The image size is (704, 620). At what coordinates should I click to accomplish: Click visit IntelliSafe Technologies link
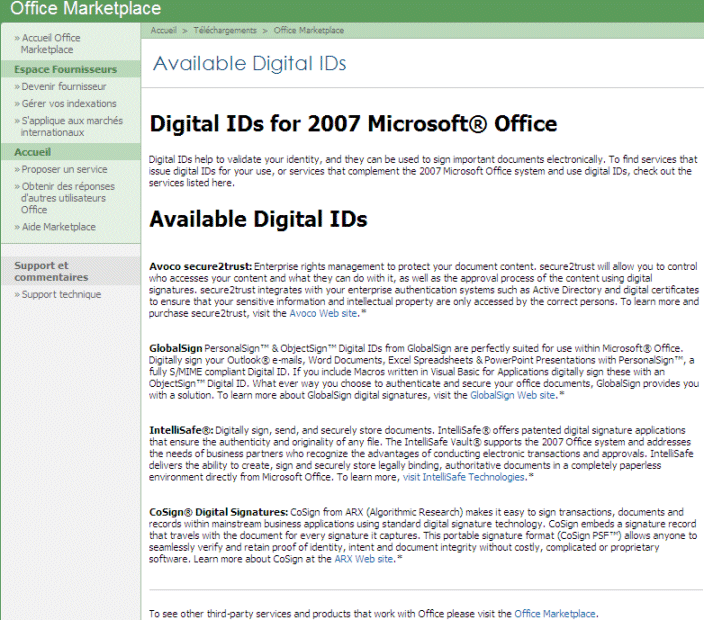pyautogui.click(x=464, y=477)
